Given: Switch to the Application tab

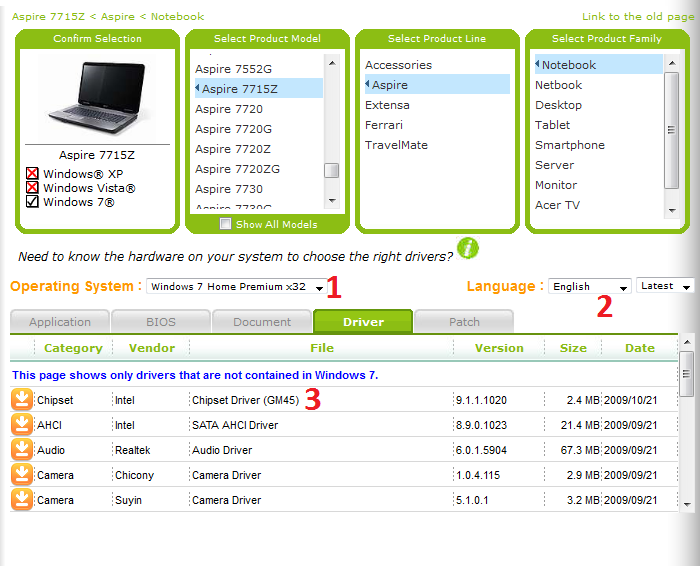Looking at the screenshot, I should click(60, 322).
